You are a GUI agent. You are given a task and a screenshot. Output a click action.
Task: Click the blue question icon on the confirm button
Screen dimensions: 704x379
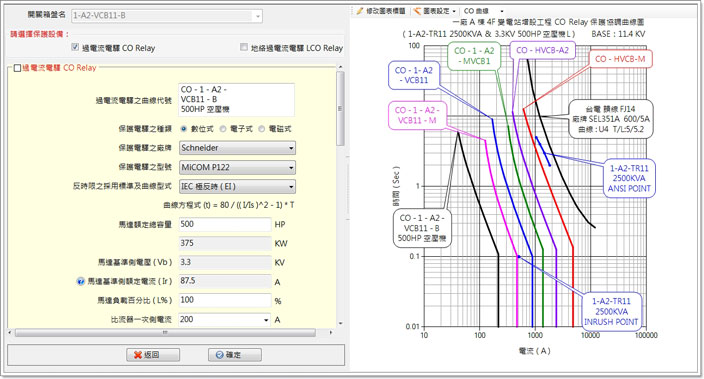pos(219,355)
